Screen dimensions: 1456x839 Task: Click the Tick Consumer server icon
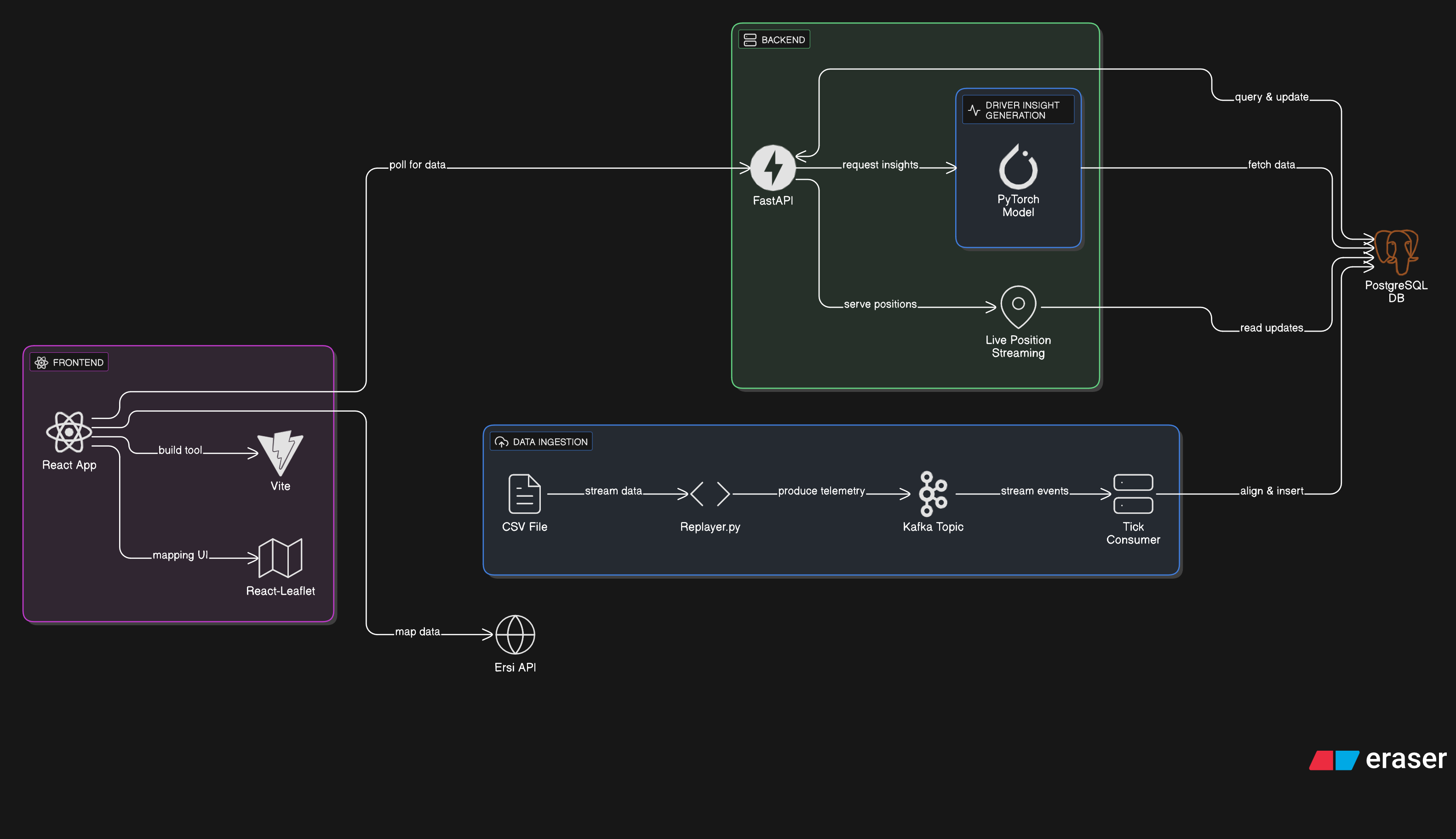coord(1133,494)
